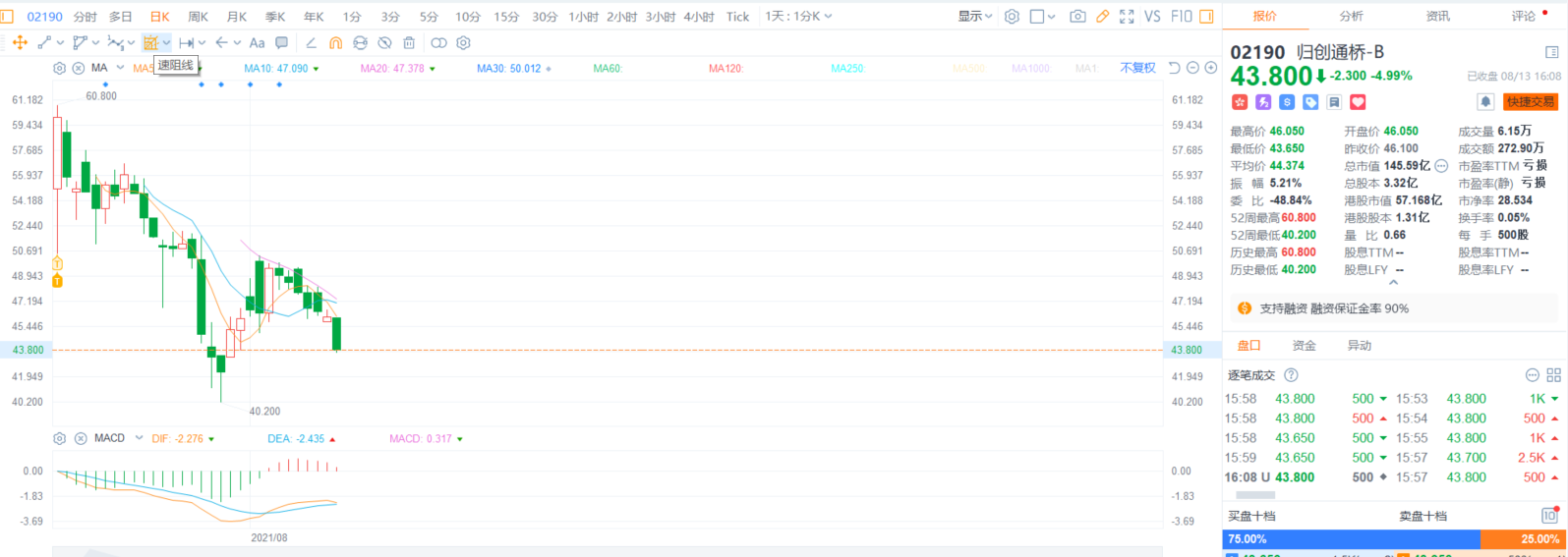
Task: Click the red heart favorite icon
Action: point(1358,102)
